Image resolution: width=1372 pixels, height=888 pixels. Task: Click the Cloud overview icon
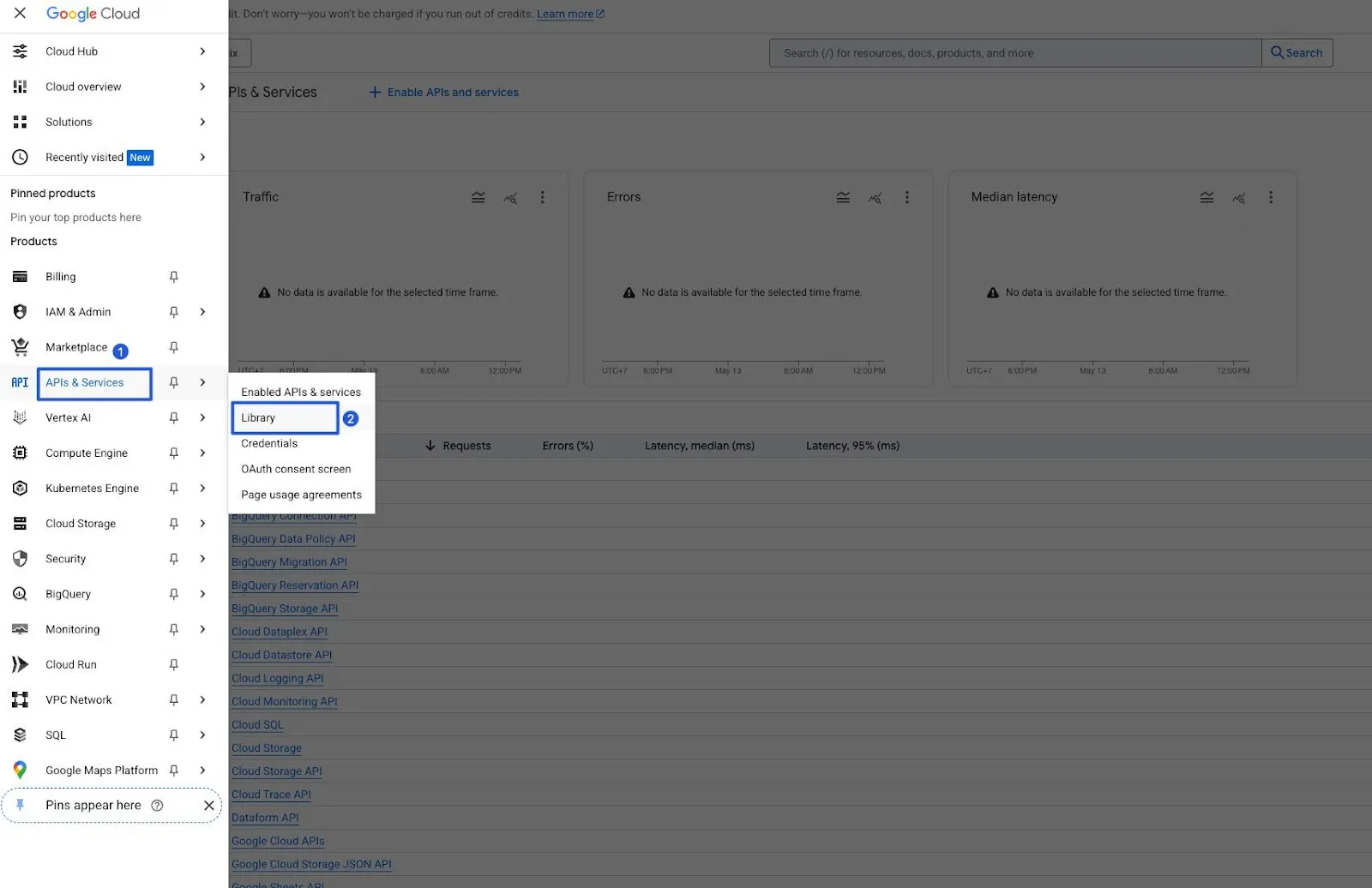pyautogui.click(x=20, y=87)
